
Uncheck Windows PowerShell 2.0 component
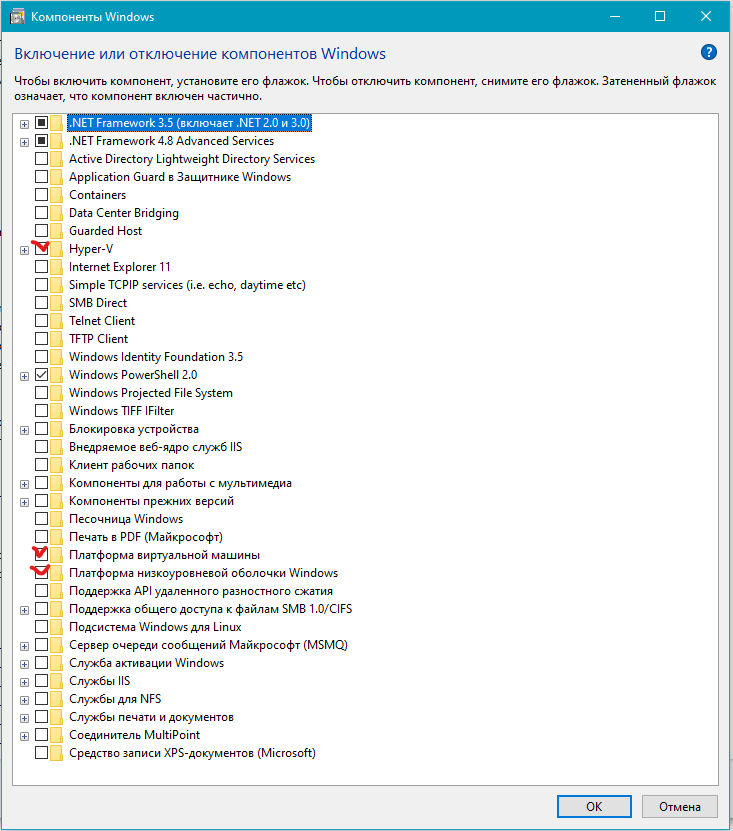41,375
